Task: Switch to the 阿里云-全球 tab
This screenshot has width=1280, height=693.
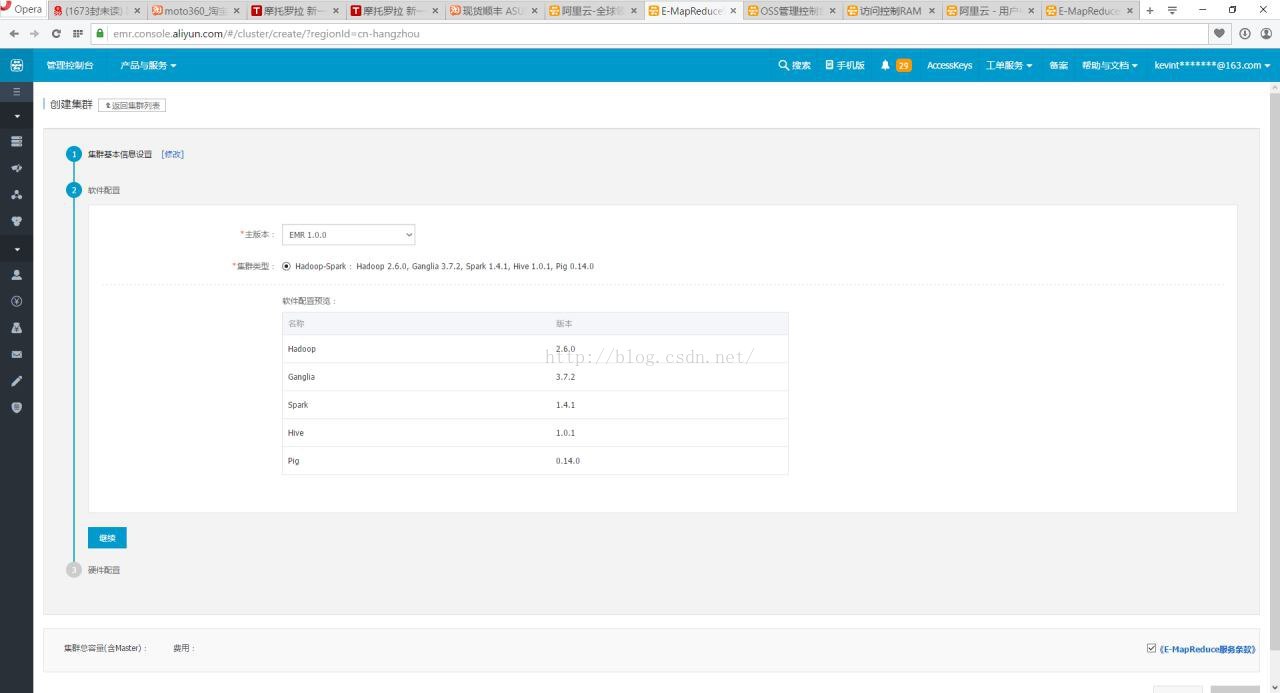Action: [594, 10]
